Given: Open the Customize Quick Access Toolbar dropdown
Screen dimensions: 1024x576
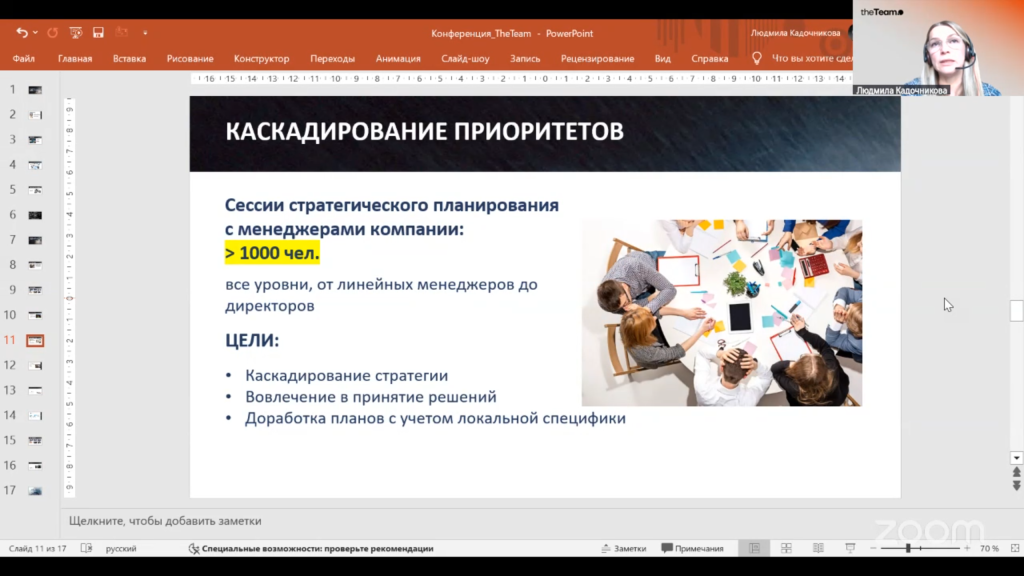Looking at the screenshot, I should (x=145, y=33).
